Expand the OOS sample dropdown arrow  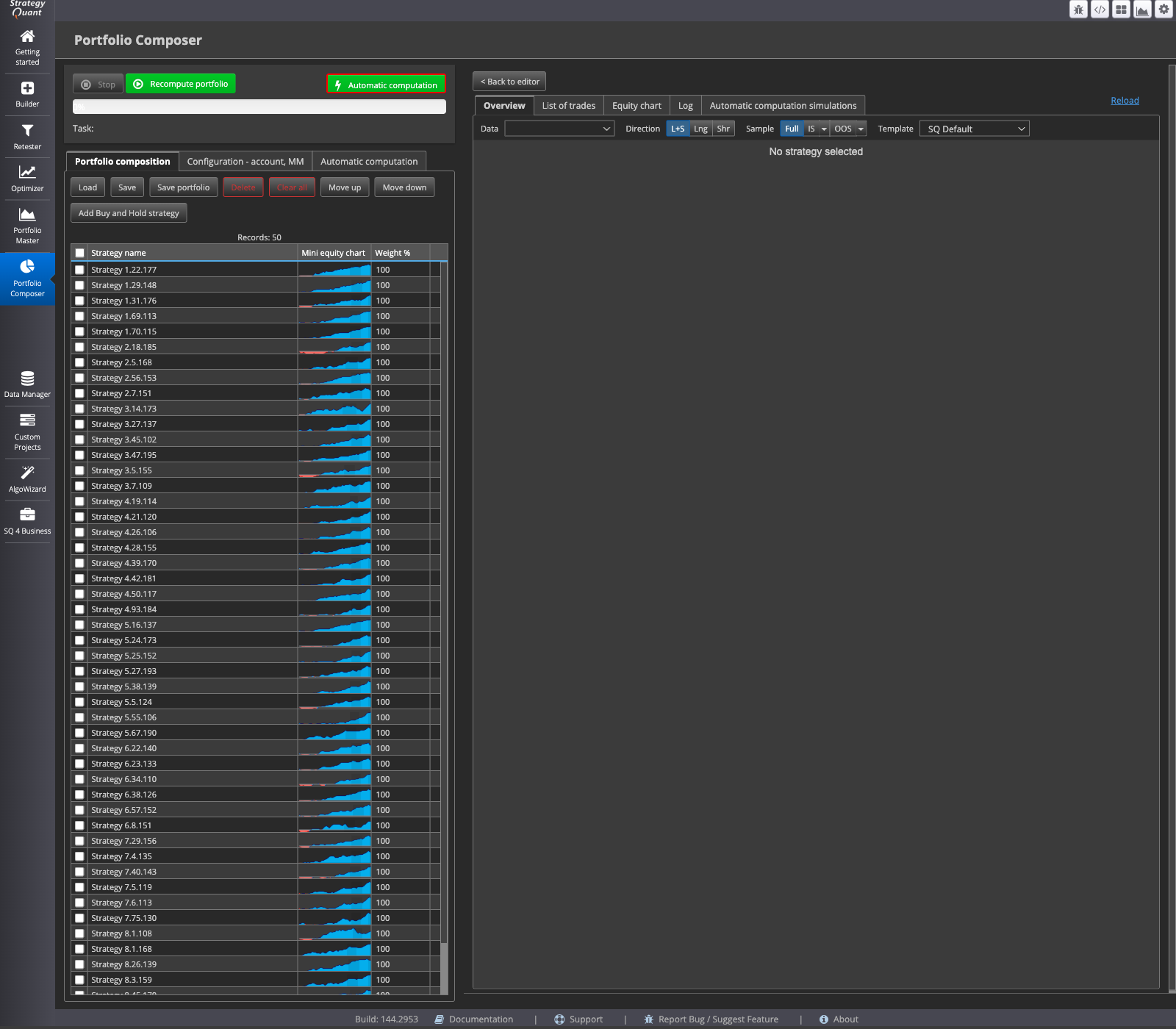(861, 129)
